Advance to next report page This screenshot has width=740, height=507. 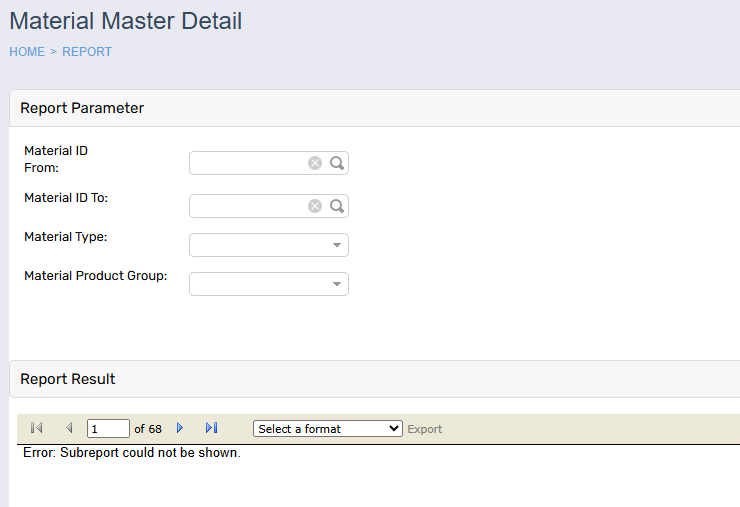pyautogui.click(x=180, y=428)
